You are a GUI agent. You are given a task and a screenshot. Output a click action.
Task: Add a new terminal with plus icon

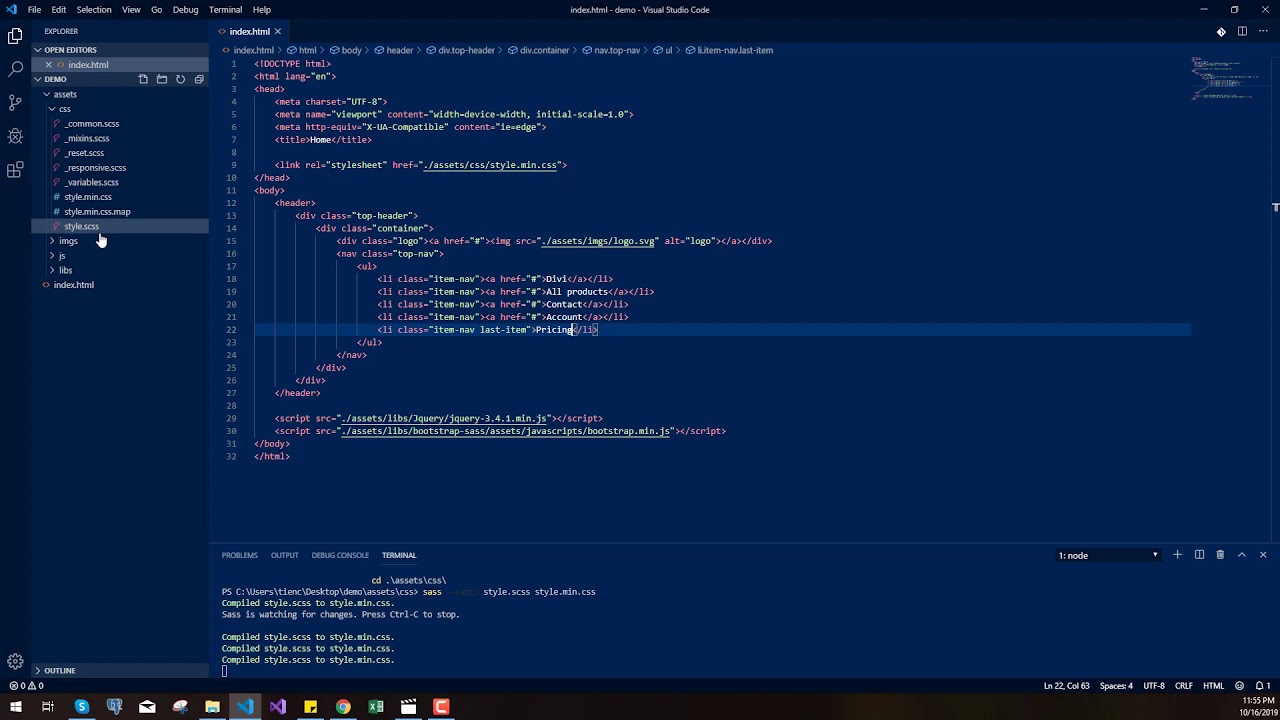(1177, 555)
